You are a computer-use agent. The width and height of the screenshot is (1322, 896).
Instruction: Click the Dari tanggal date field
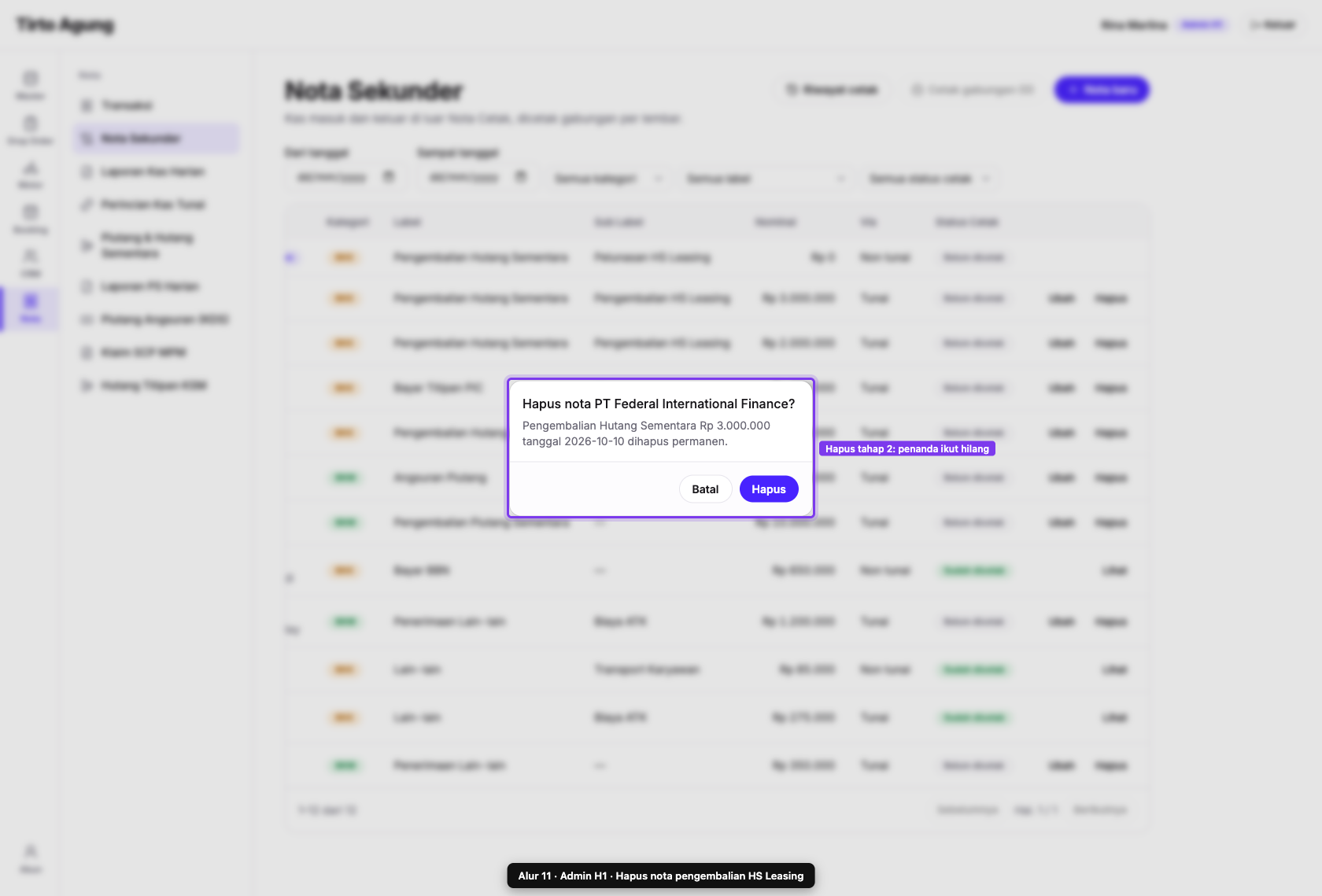(345, 178)
